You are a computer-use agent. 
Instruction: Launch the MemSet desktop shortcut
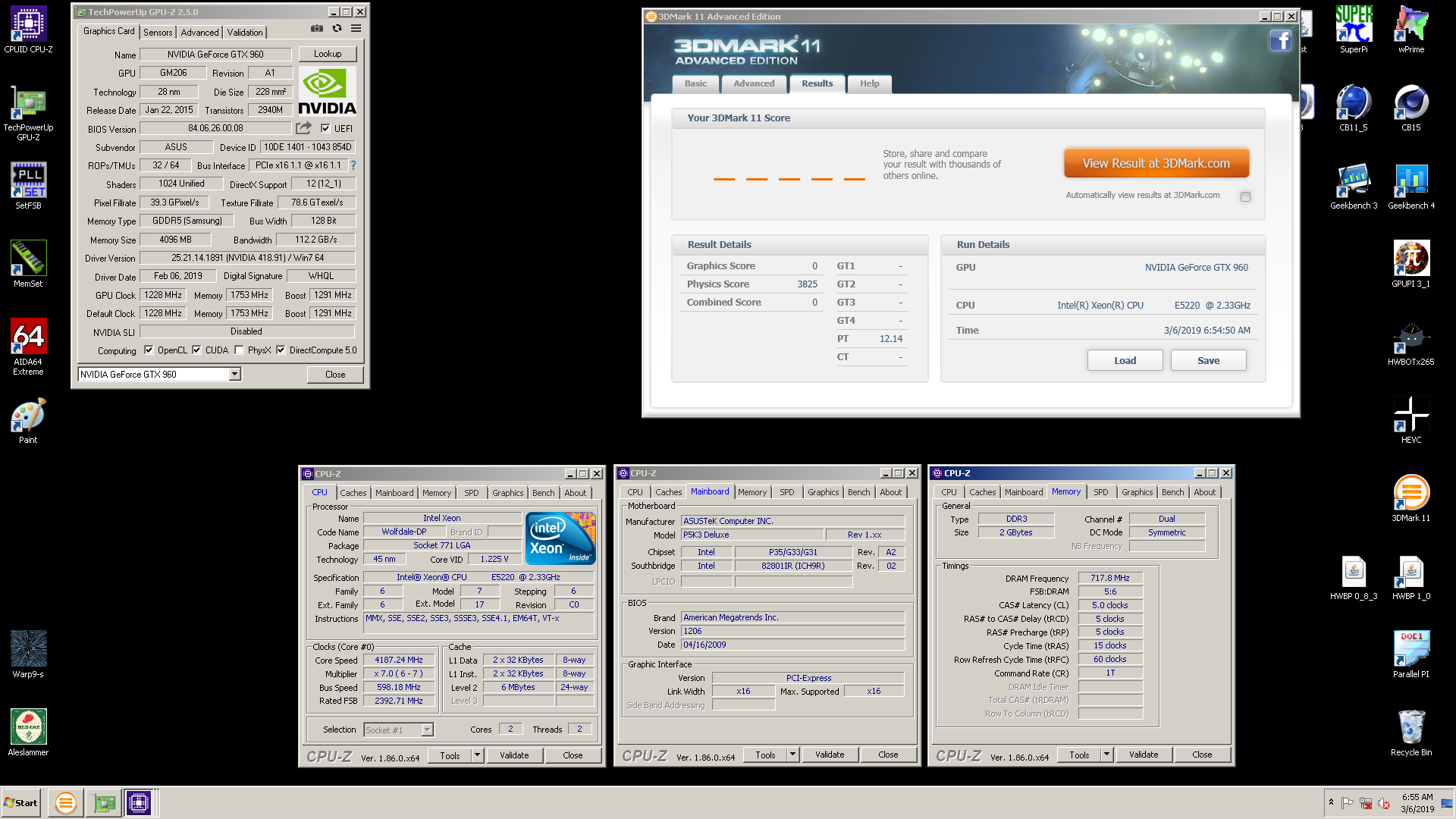[x=28, y=264]
